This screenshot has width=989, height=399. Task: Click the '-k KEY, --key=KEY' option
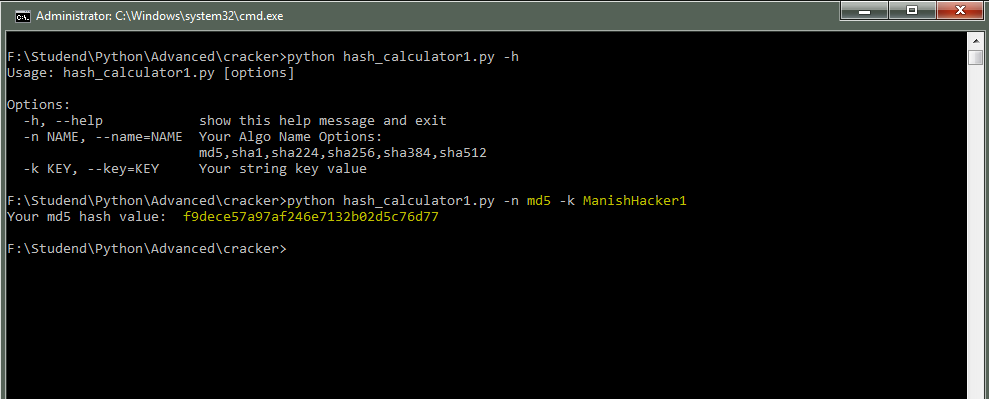(x=91, y=169)
